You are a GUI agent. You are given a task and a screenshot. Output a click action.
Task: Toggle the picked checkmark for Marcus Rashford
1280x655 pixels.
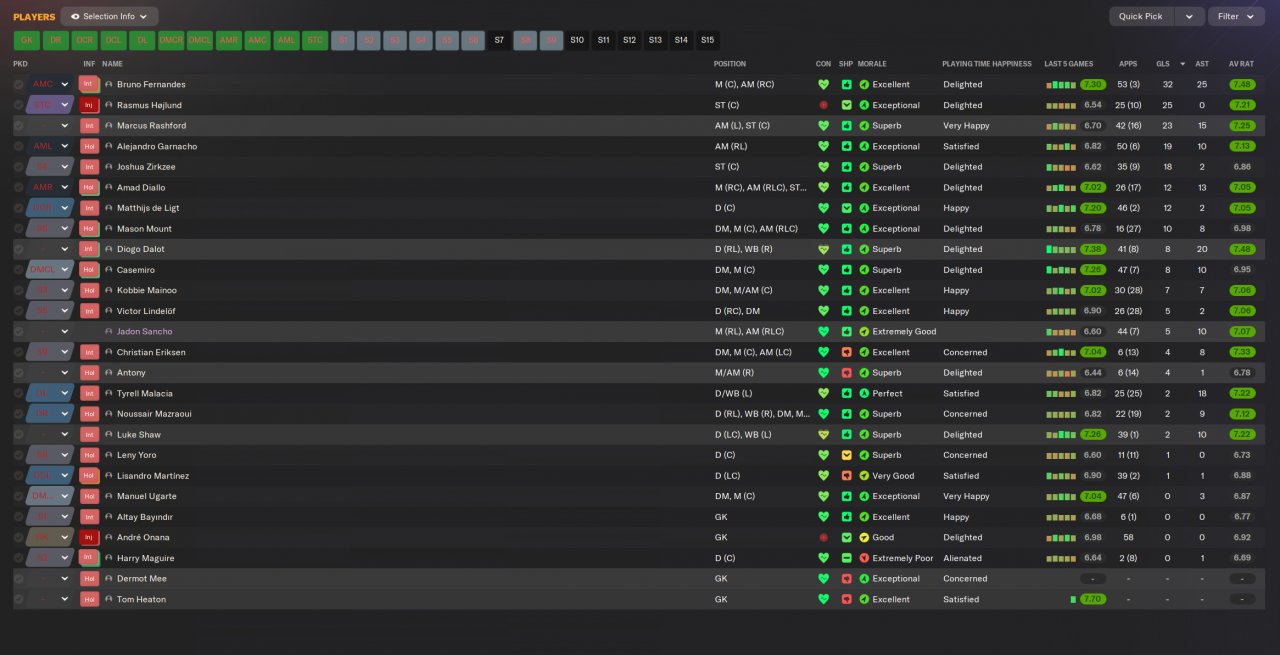coord(18,126)
